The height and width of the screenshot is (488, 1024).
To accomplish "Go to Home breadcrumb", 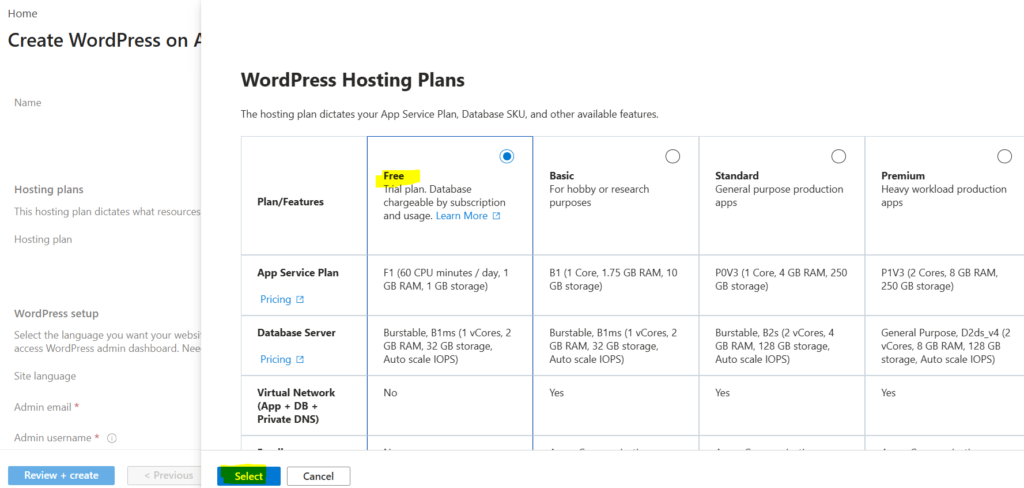I will pos(22,13).
